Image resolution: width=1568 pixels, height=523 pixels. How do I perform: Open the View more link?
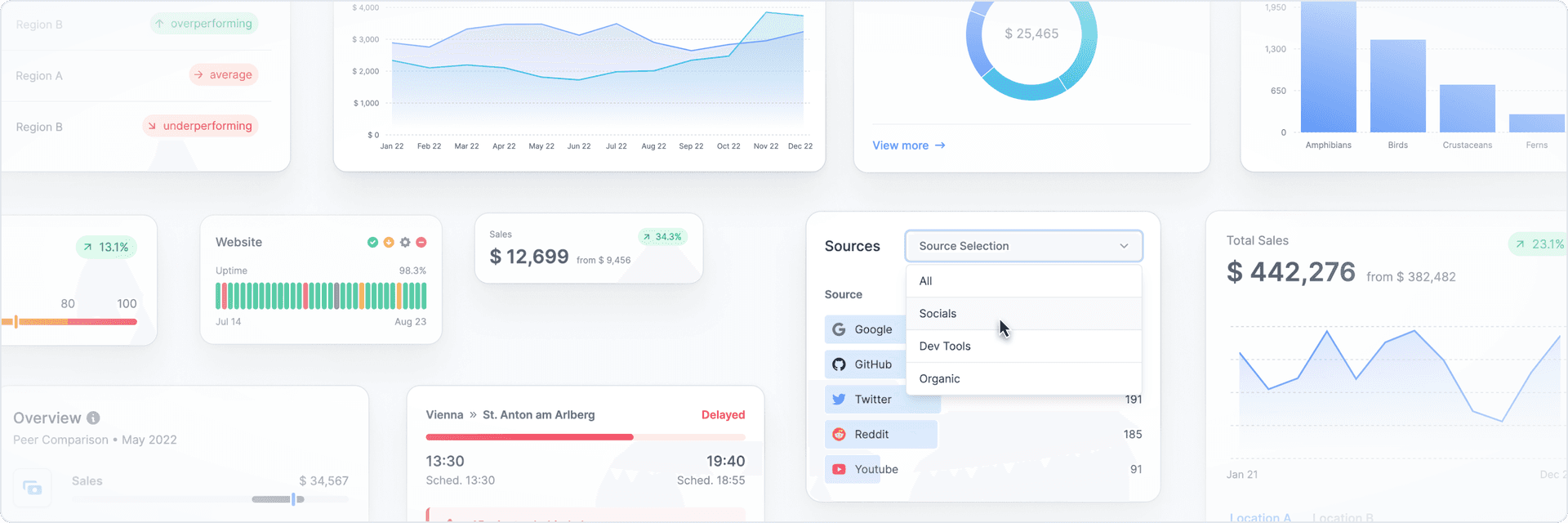pos(908,145)
